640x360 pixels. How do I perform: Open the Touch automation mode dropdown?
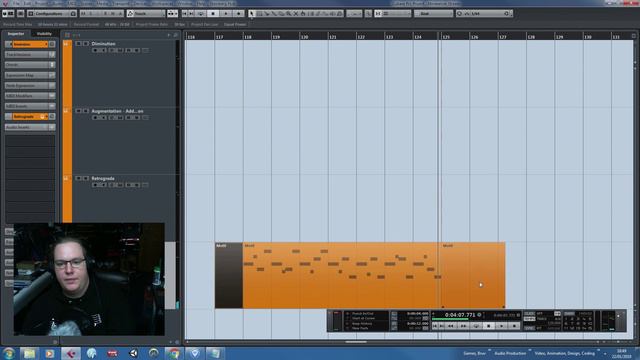(x=146, y=13)
